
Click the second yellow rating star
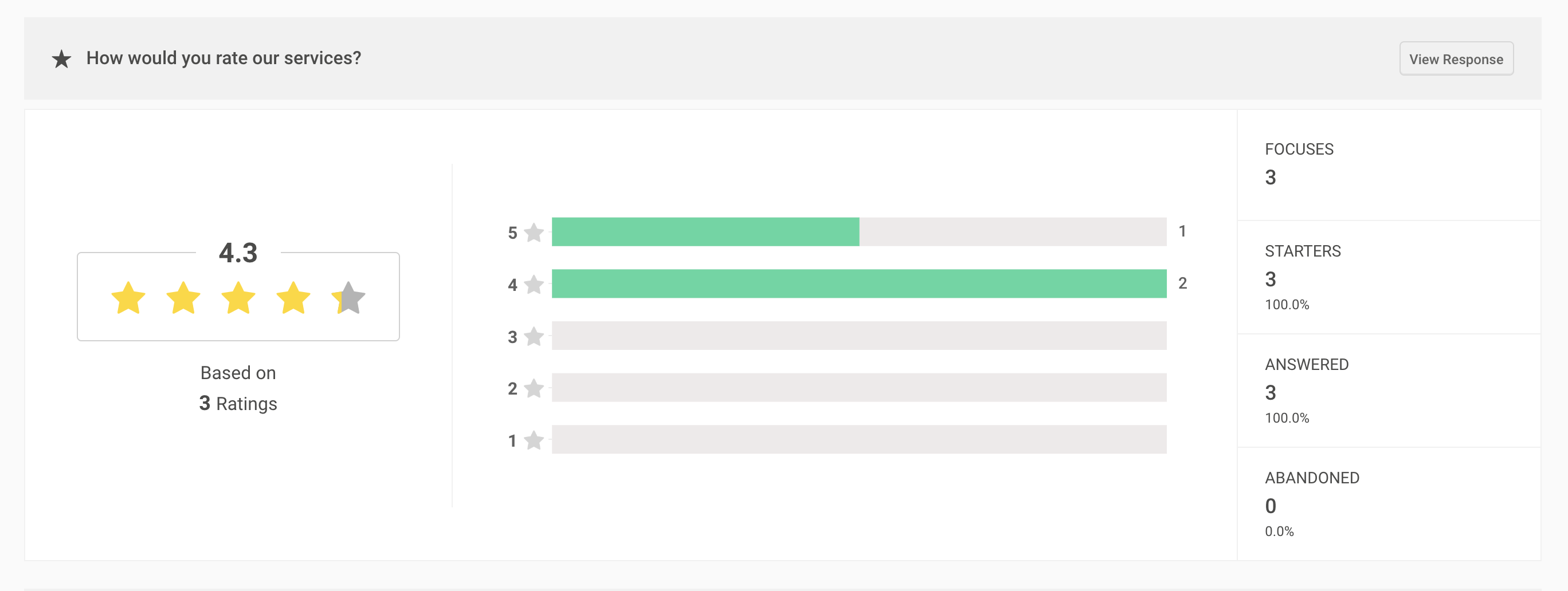pyautogui.click(x=183, y=298)
